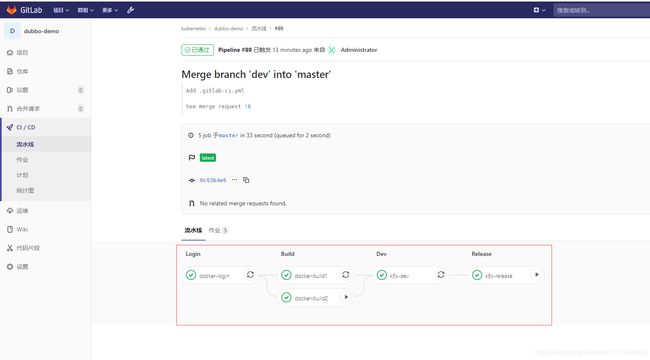The height and width of the screenshot is (360, 650).
Task: Open Settings gear icon in sidebar
Action: coord(10,267)
